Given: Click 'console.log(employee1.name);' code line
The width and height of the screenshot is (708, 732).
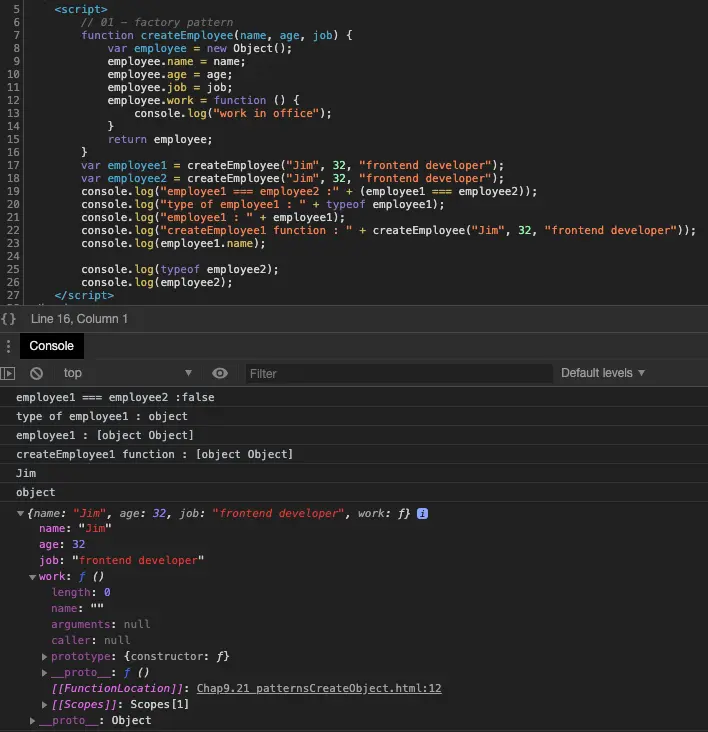Looking at the screenshot, I should coord(173,244).
